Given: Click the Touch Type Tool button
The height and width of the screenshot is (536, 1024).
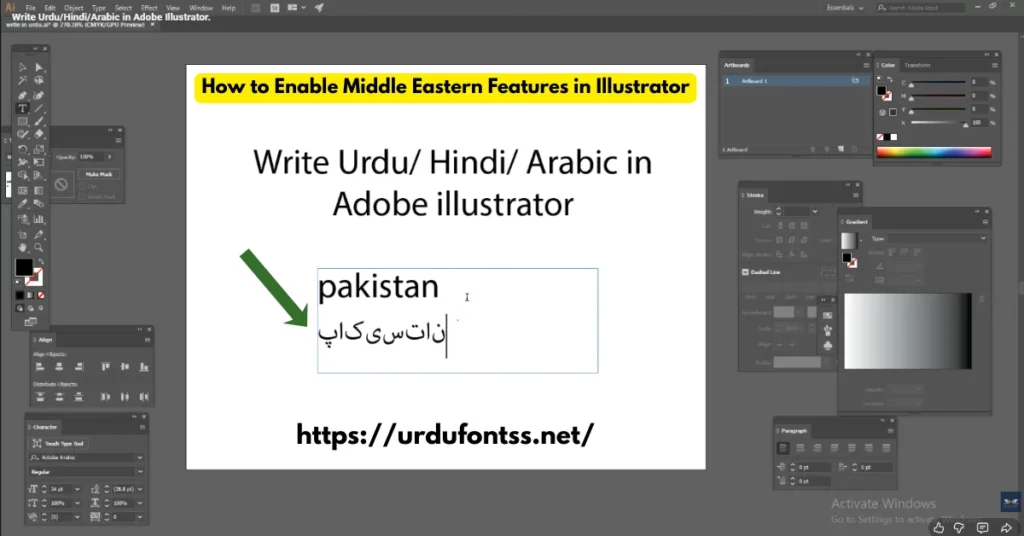Looking at the screenshot, I should [58, 443].
